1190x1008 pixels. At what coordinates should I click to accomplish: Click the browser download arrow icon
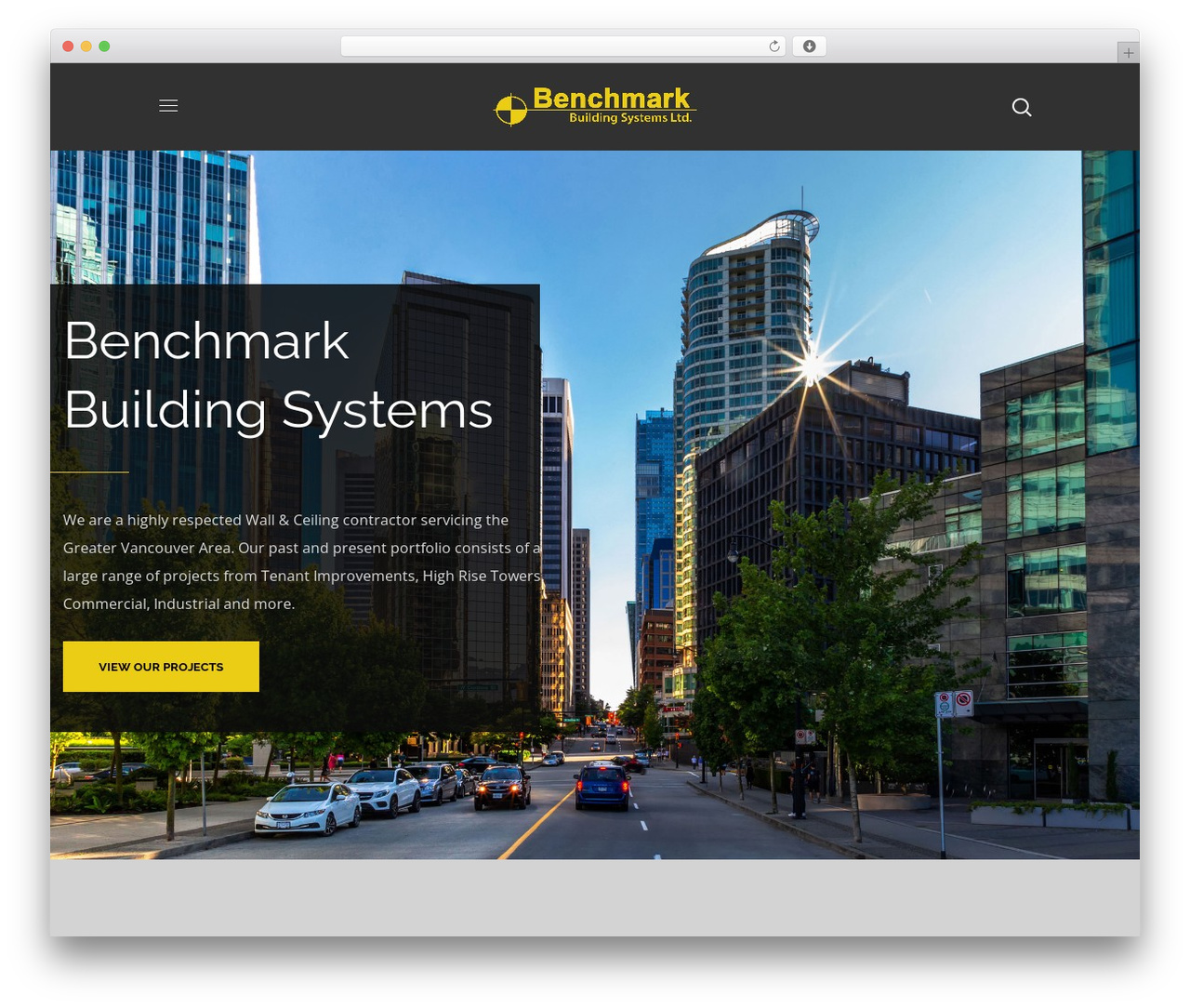[x=810, y=46]
